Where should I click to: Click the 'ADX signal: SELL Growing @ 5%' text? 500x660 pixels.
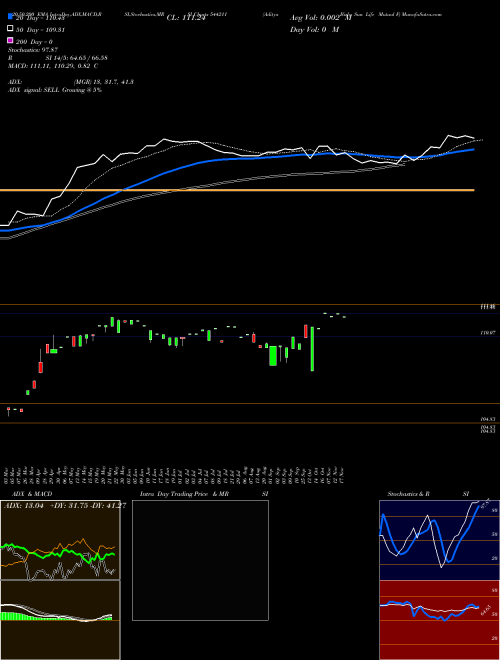pyautogui.click(x=55, y=90)
